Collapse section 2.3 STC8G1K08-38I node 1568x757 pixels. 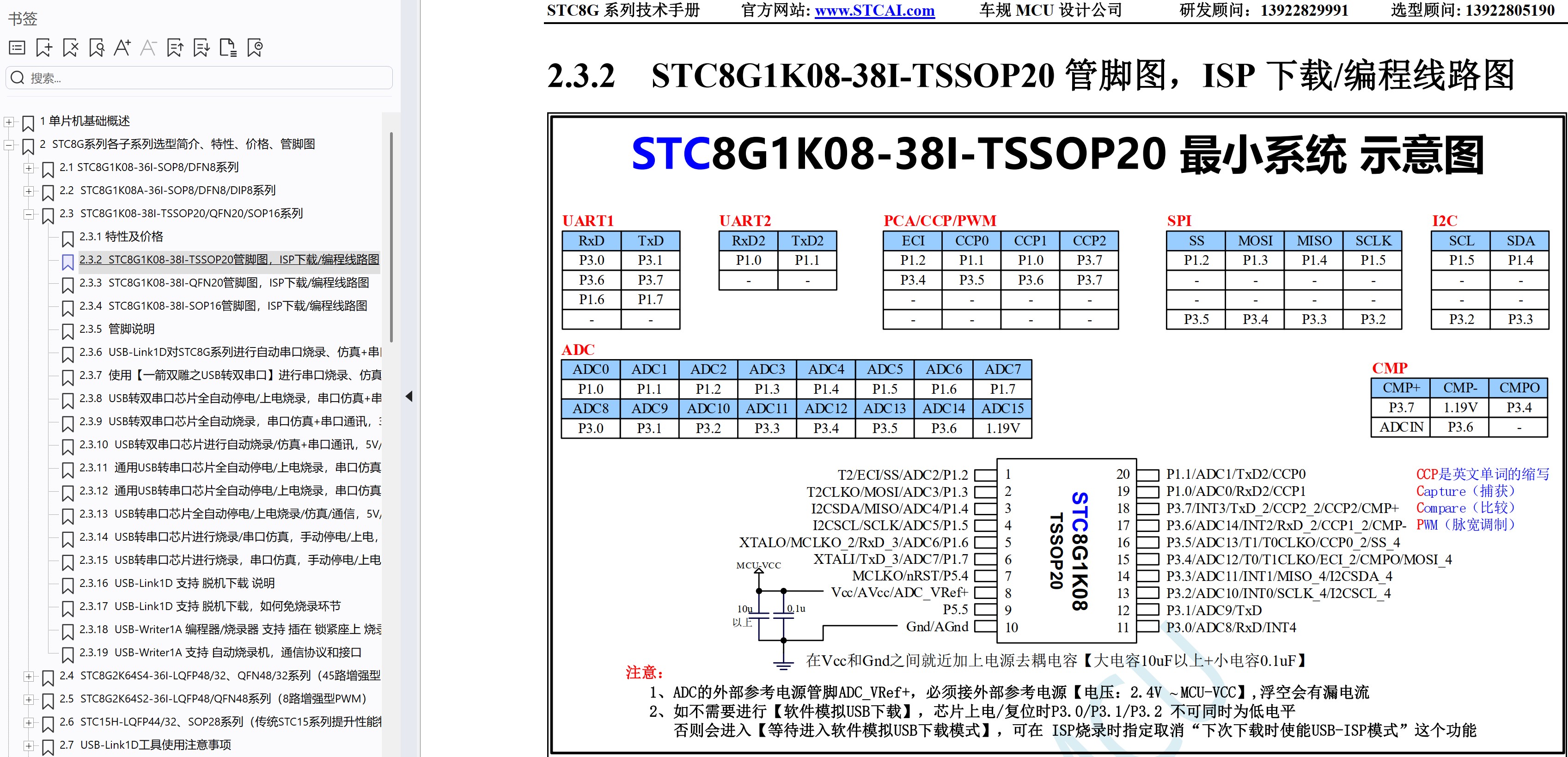(x=29, y=214)
